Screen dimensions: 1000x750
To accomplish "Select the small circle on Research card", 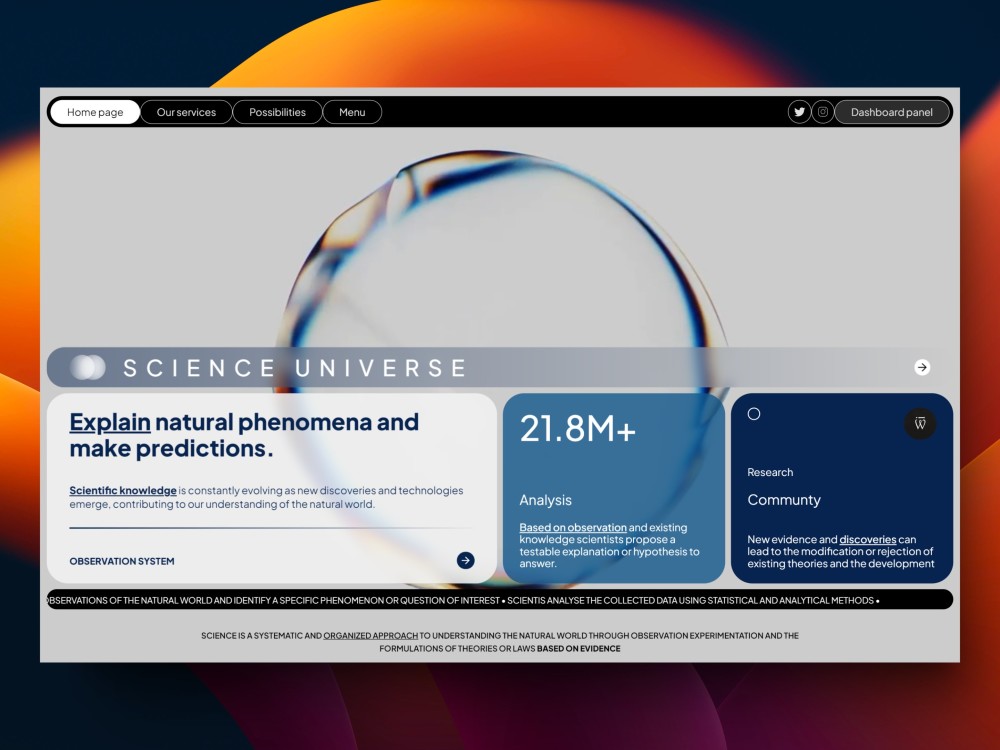I will [754, 414].
